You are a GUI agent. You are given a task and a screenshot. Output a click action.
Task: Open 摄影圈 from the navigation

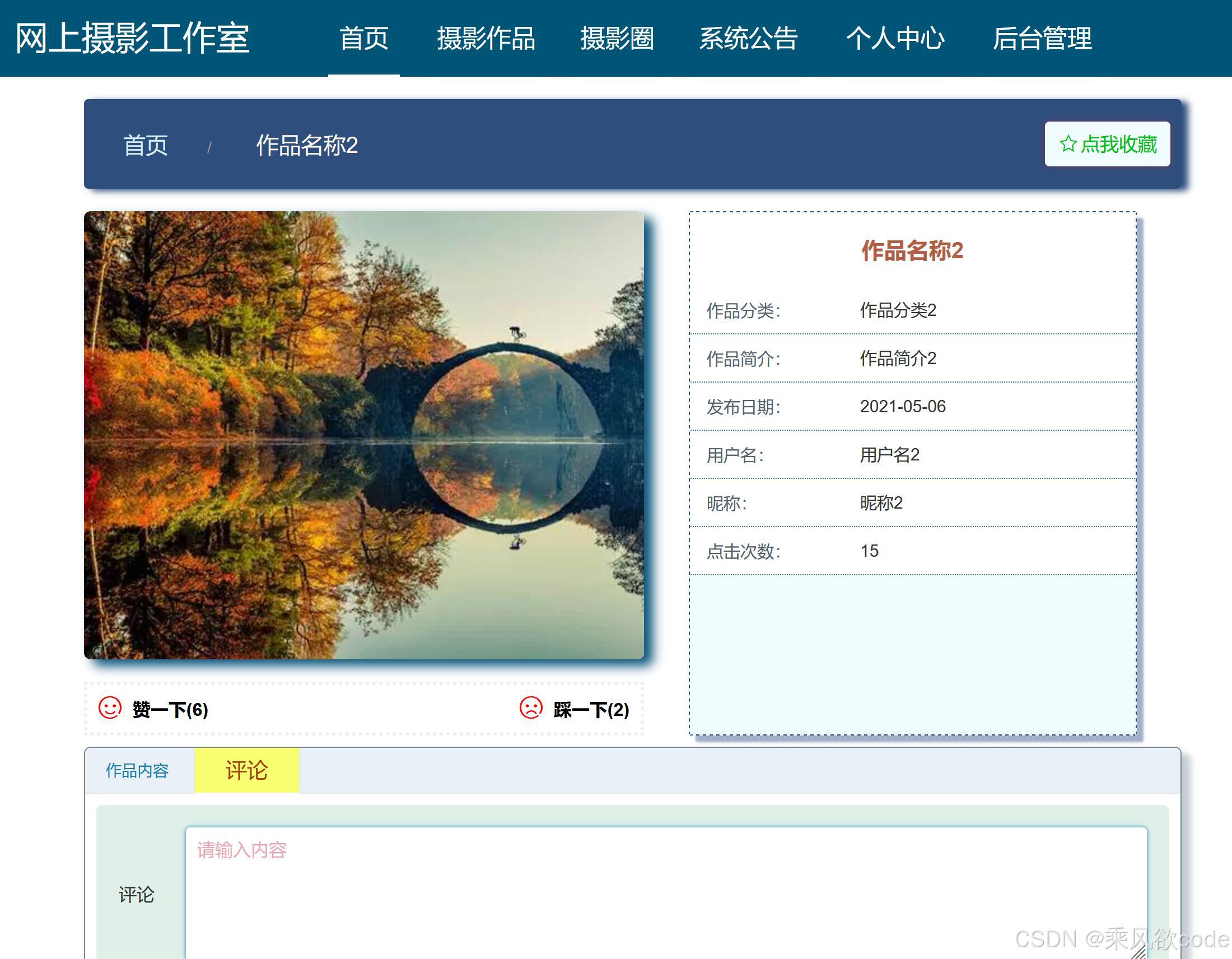click(x=617, y=38)
